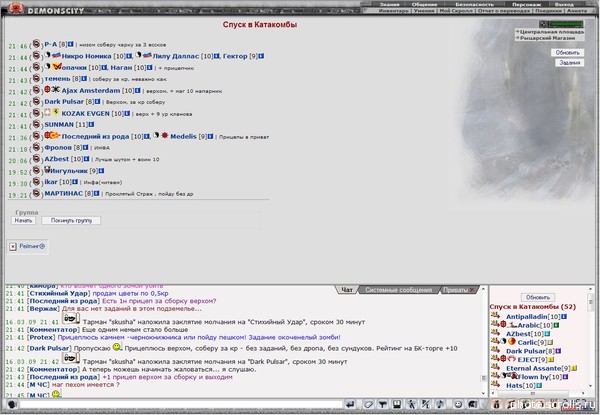Viewport: 600px width, 415px height.
Task: Click the Задания button
Action: click(x=569, y=62)
